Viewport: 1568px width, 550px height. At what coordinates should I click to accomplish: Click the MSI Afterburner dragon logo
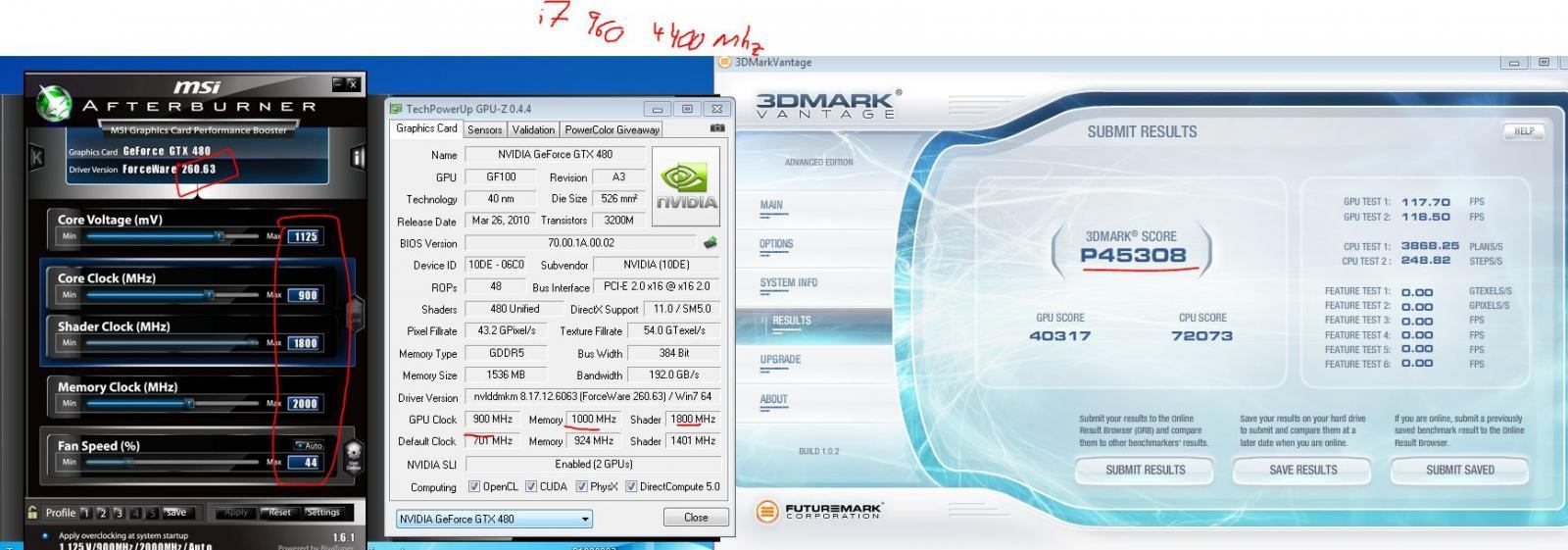pos(53,101)
